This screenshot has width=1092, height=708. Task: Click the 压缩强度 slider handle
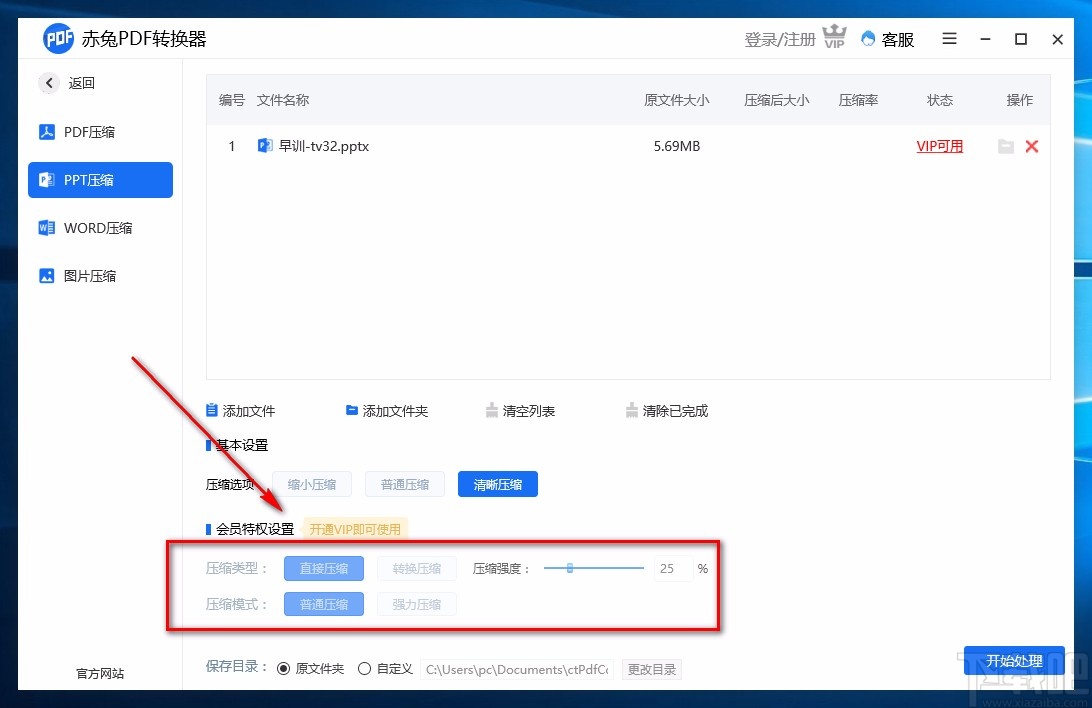(570, 568)
